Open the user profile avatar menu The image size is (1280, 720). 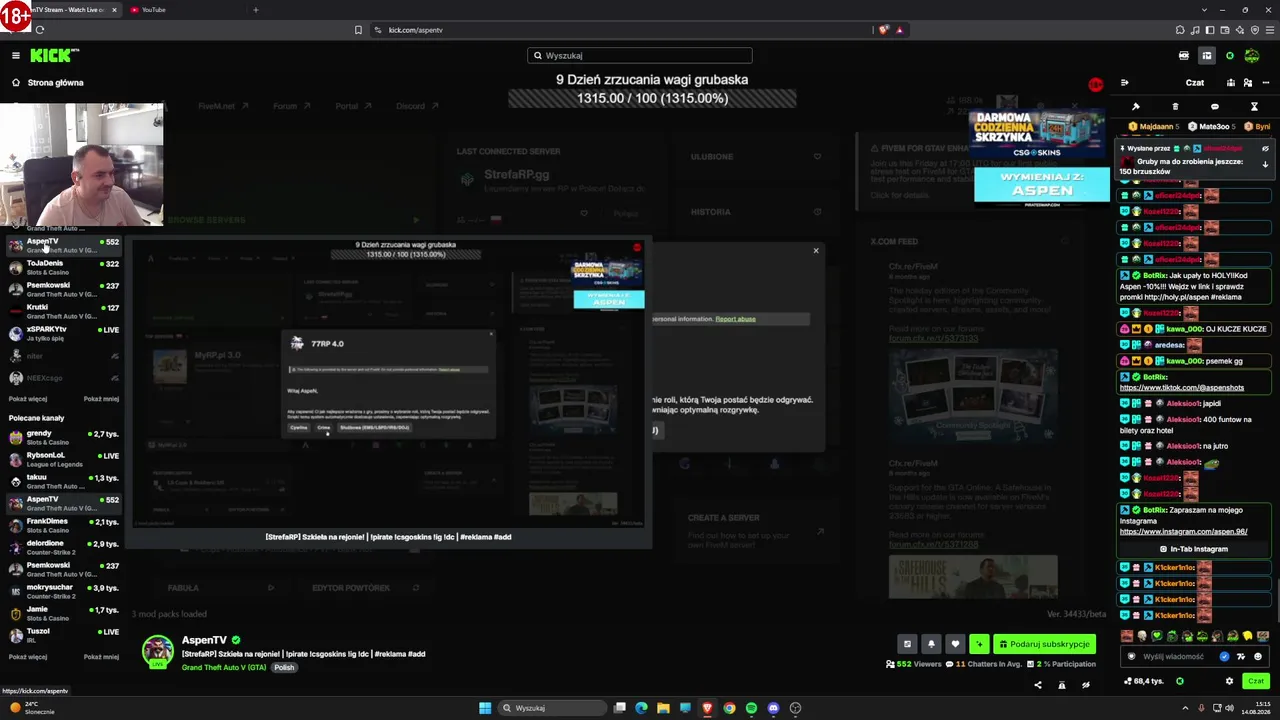pos(1252,55)
